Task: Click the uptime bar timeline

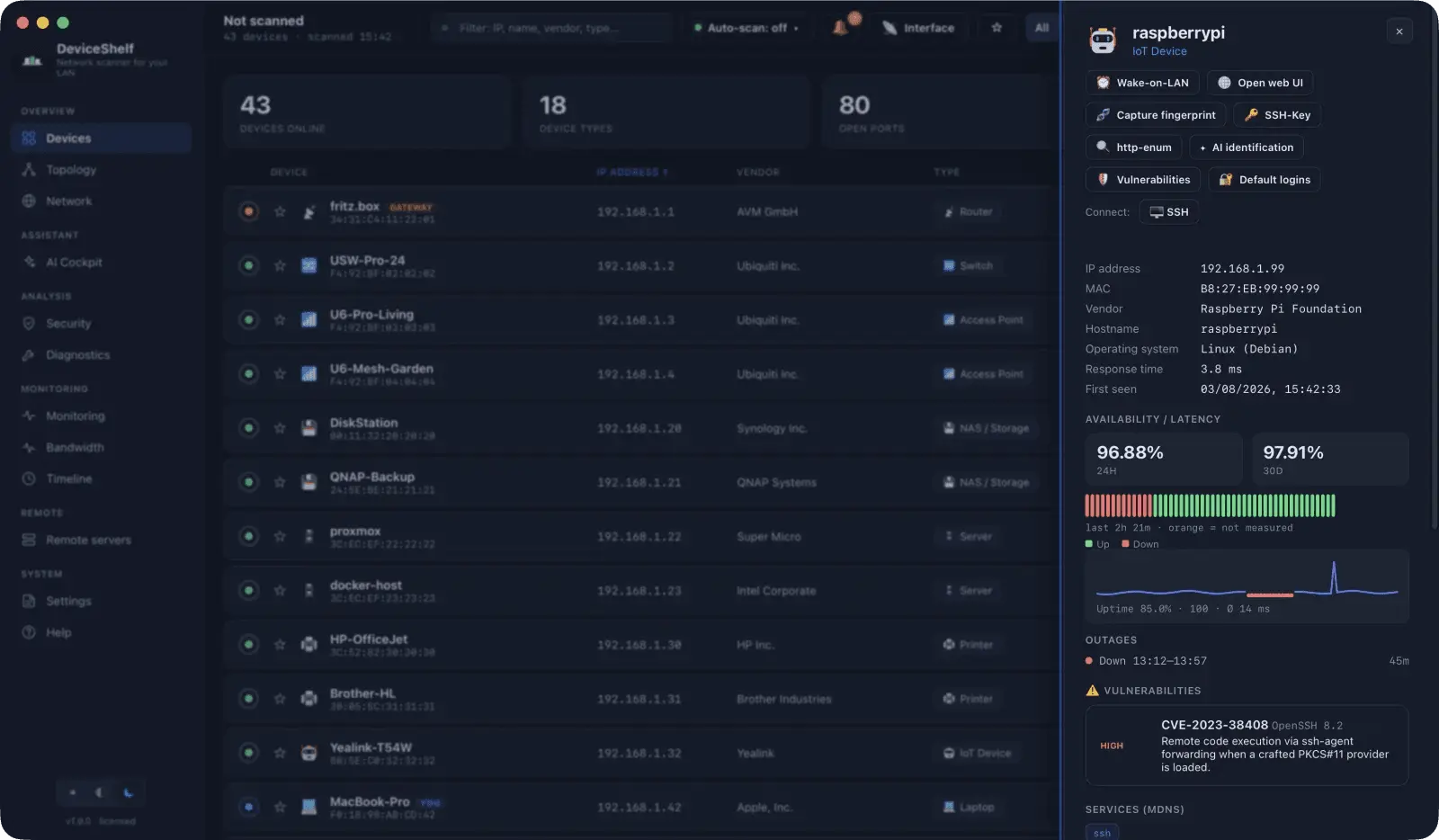Action: 1210,505
